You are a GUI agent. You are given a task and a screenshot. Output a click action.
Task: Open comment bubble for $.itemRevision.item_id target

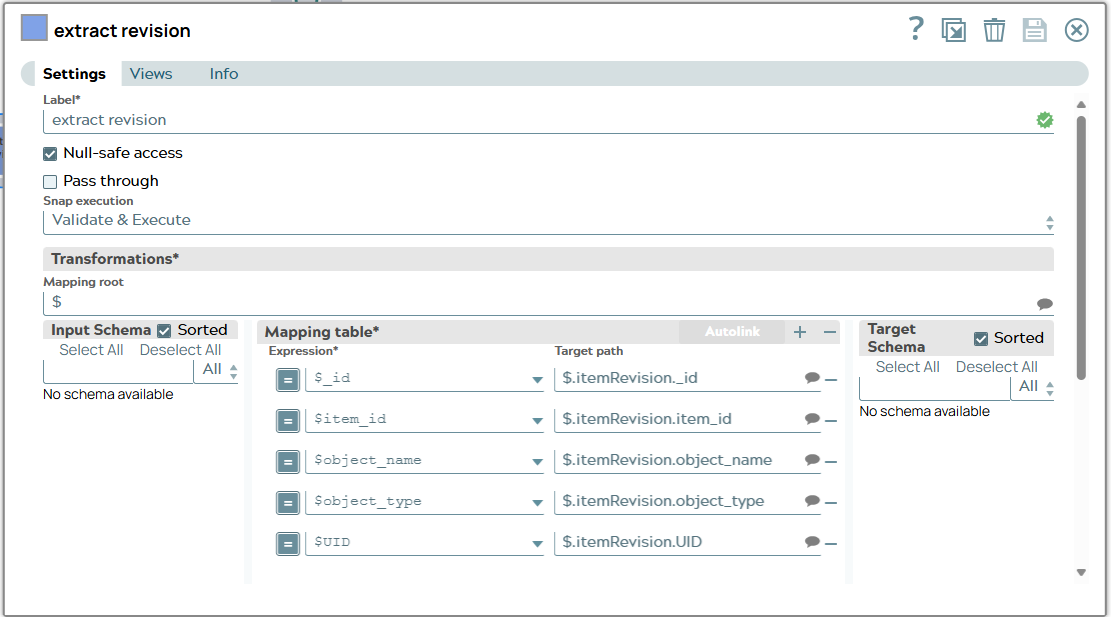(x=813, y=419)
